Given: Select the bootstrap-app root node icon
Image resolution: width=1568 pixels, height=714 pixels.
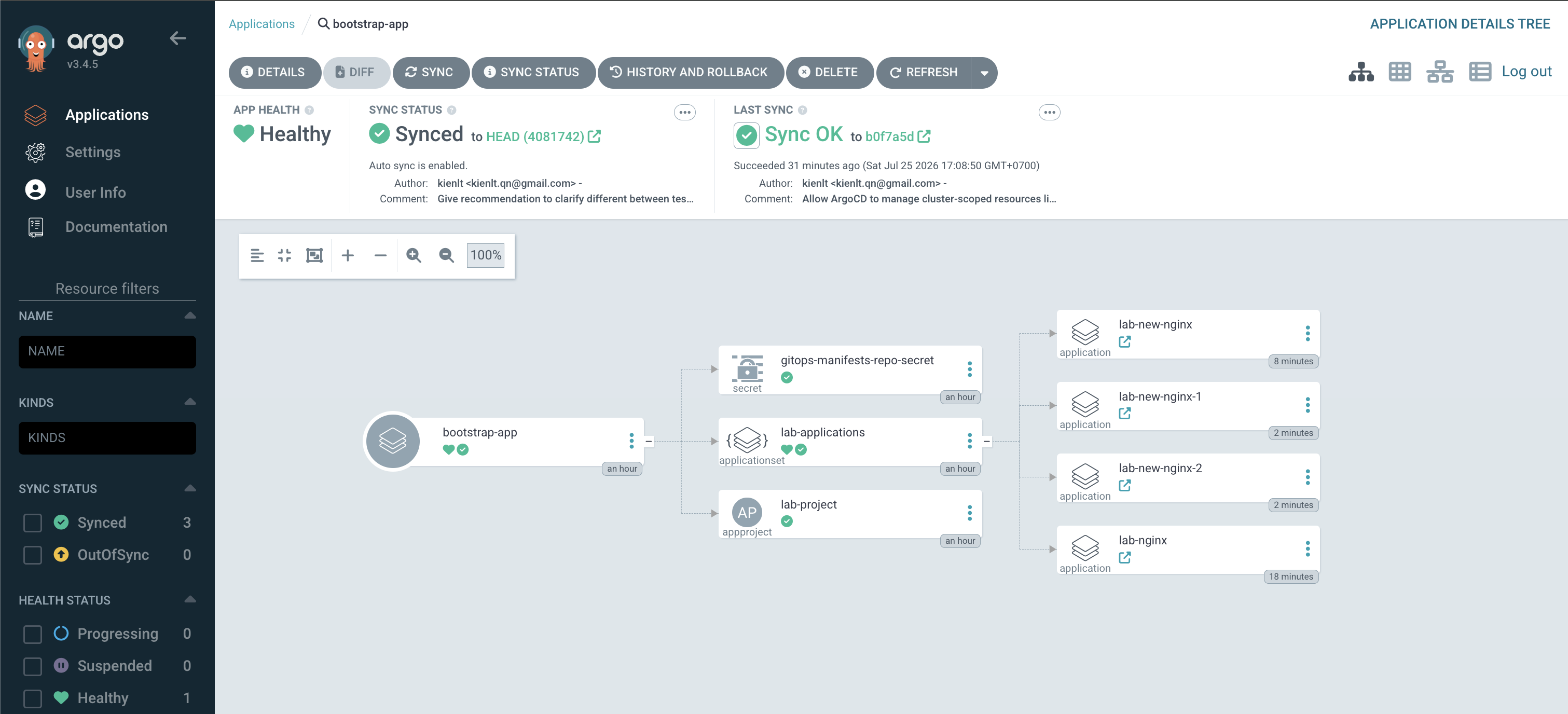Looking at the screenshot, I should pyautogui.click(x=393, y=441).
